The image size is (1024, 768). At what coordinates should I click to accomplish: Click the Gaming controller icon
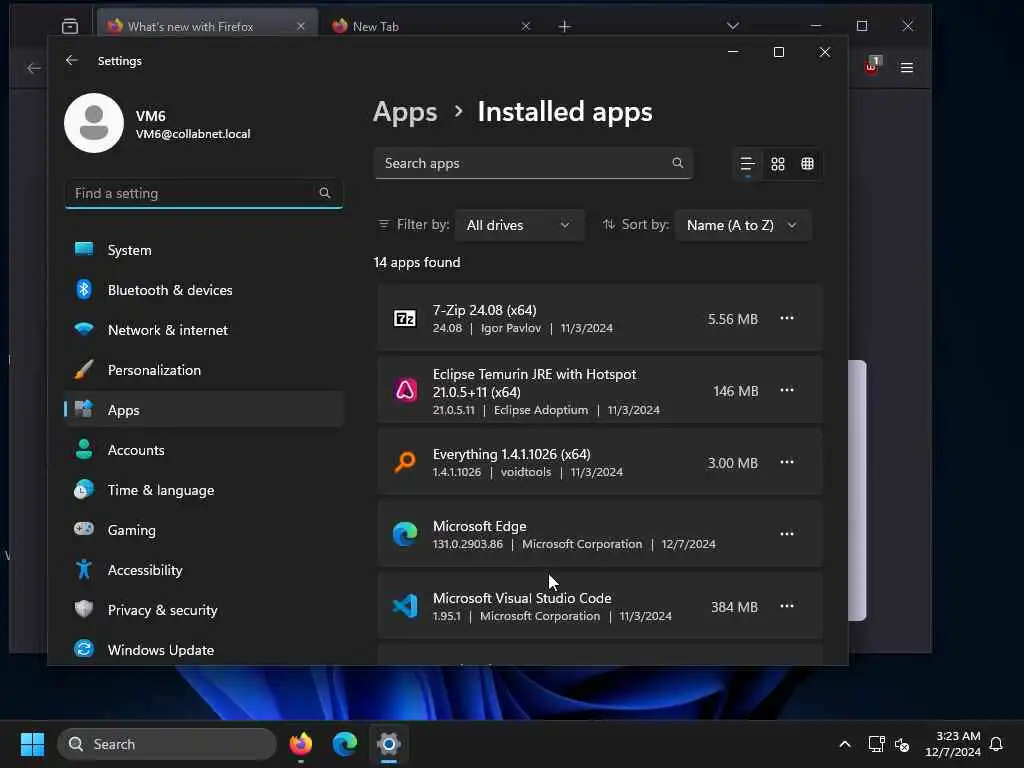pyautogui.click(x=84, y=528)
